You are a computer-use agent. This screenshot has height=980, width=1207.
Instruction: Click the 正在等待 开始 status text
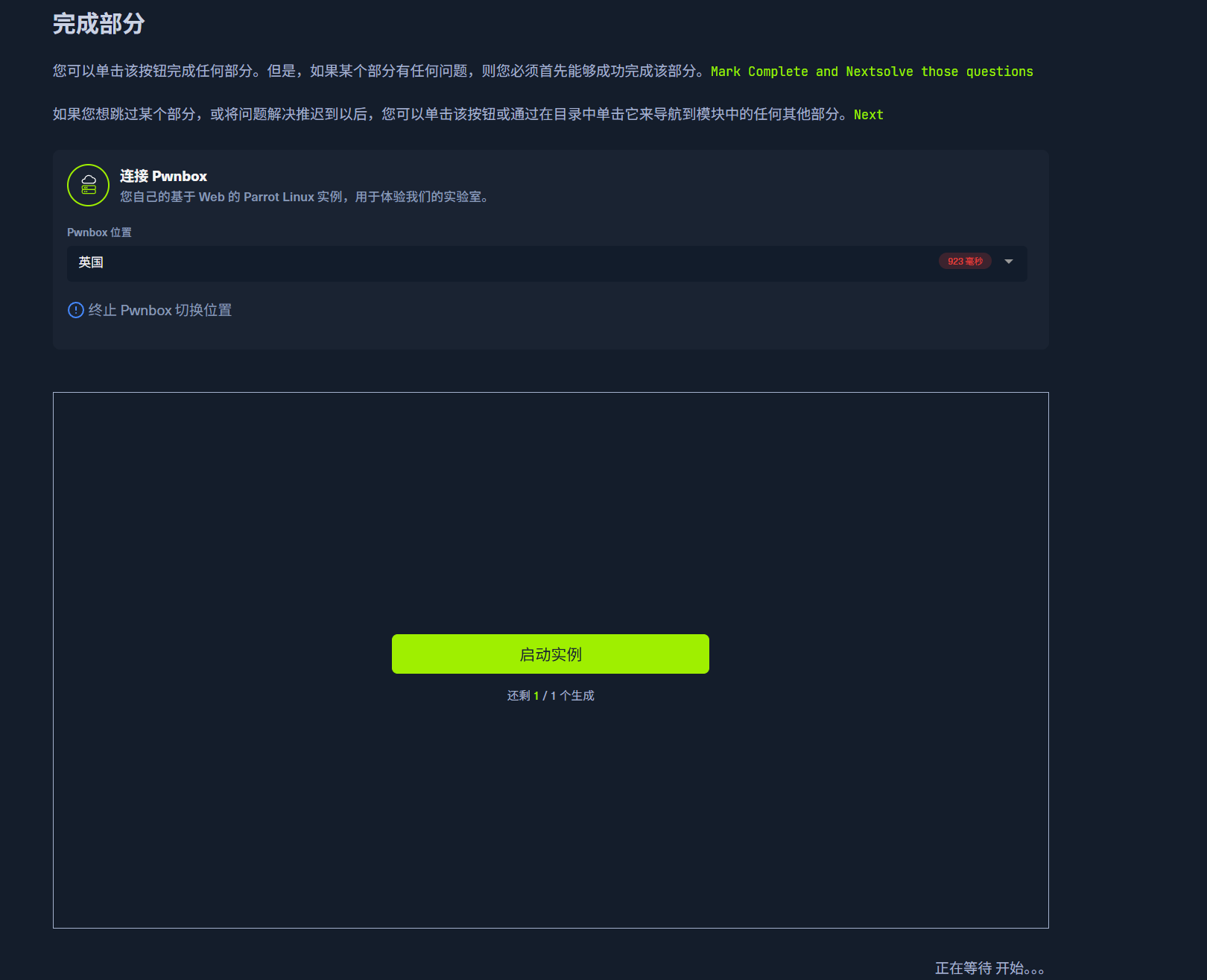pyautogui.click(x=989, y=968)
